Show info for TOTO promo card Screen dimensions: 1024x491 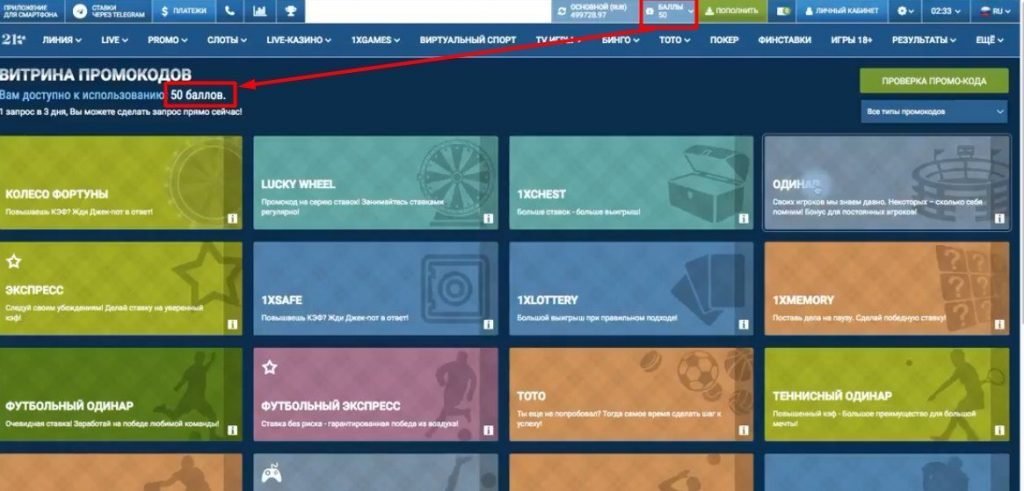coord(744,430)
